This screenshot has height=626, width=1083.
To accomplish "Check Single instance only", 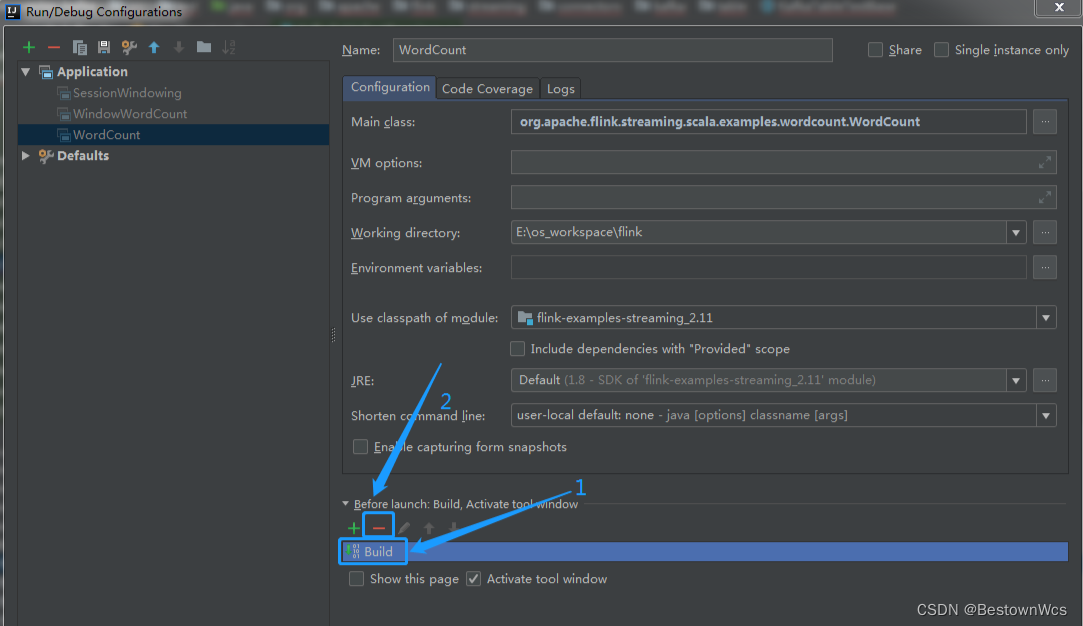I will (940, 49).
